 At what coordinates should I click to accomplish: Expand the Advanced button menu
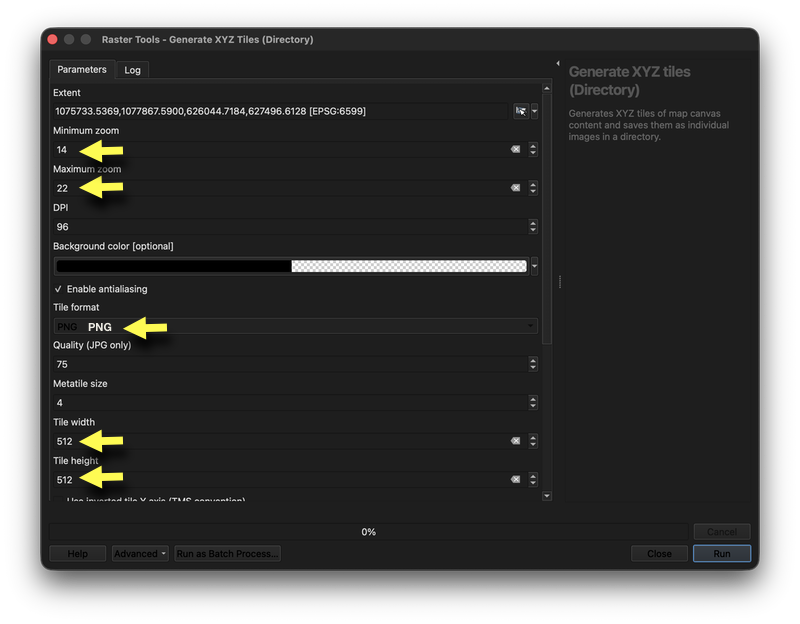pos(140,554)
